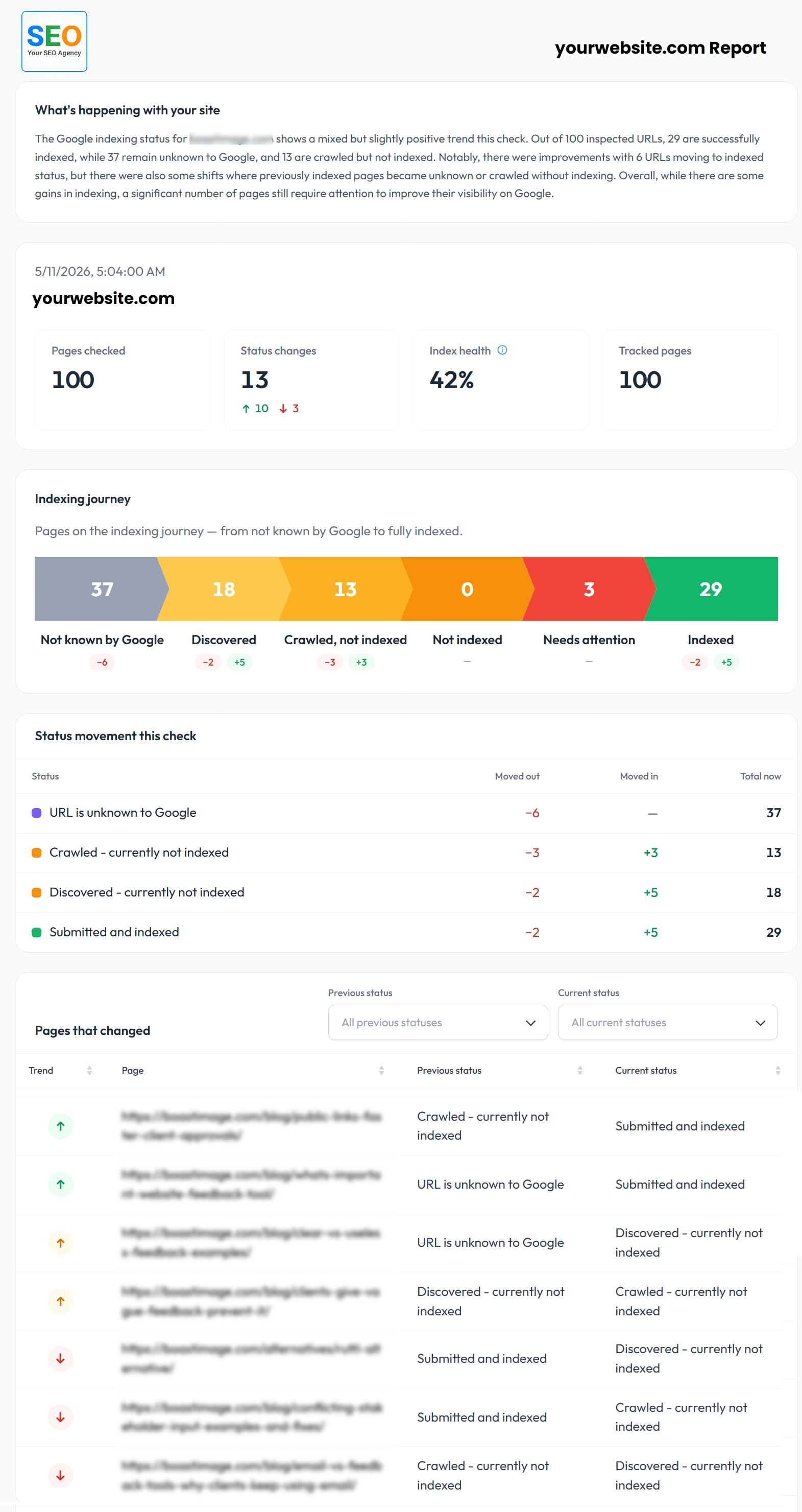Click the green dot beside Submitted and indexed
The width and height of the screenshot is (802, 1512).
tap(36, 933)
